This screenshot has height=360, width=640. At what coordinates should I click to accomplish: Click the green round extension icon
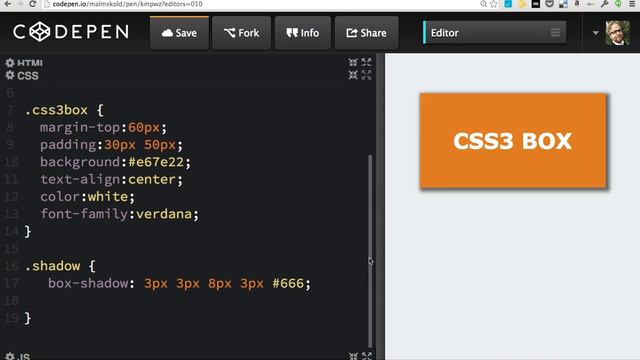(618, 4)
